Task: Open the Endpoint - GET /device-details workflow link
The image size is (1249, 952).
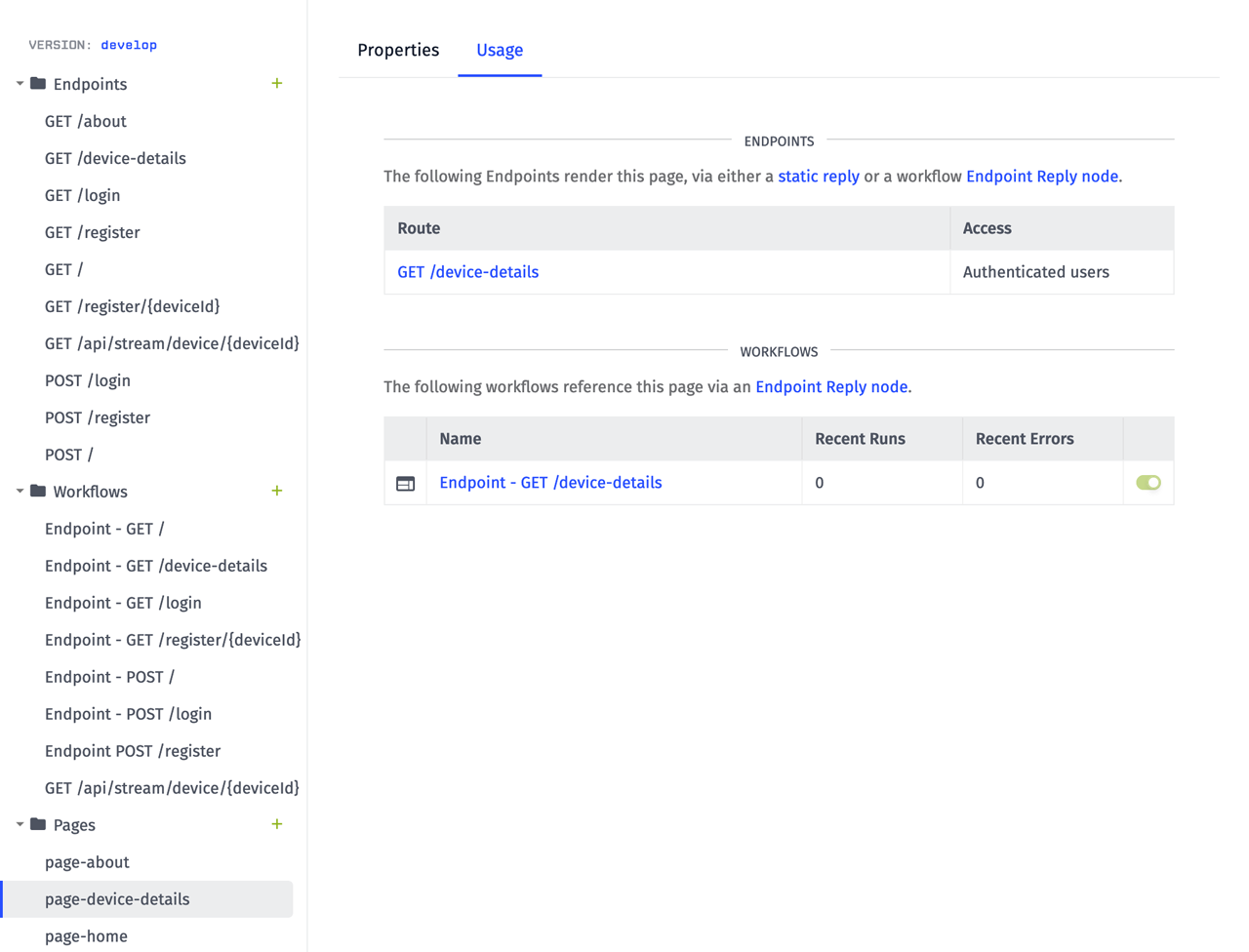Action: (x=550, y=483)
